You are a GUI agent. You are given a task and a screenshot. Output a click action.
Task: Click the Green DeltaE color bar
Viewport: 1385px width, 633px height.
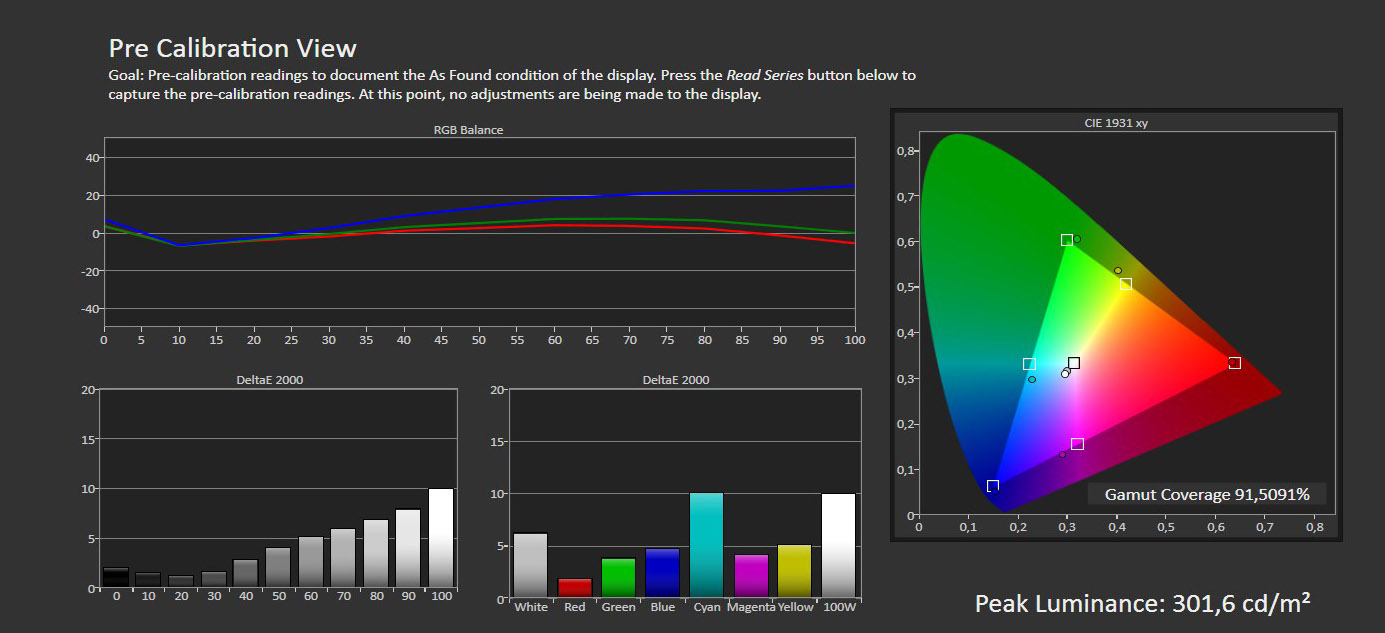point(618,577)
